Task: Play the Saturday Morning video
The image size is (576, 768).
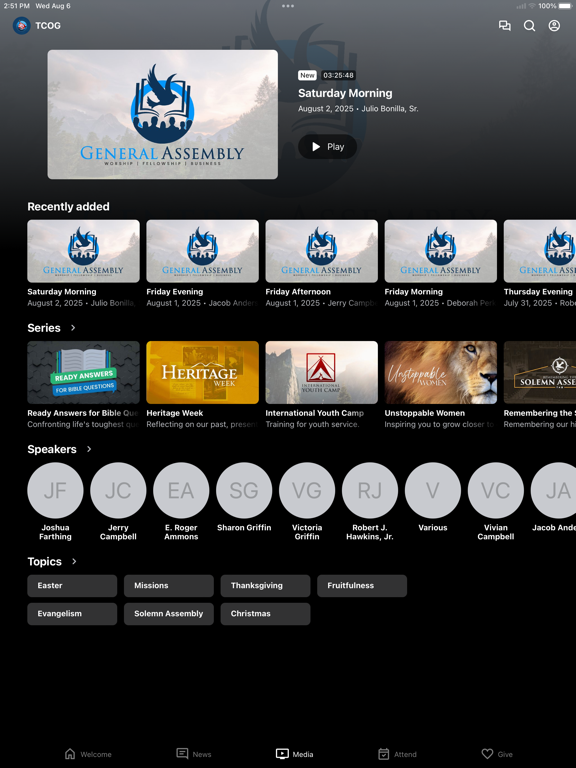Action: pyautogui.click(x=328, y=146)
